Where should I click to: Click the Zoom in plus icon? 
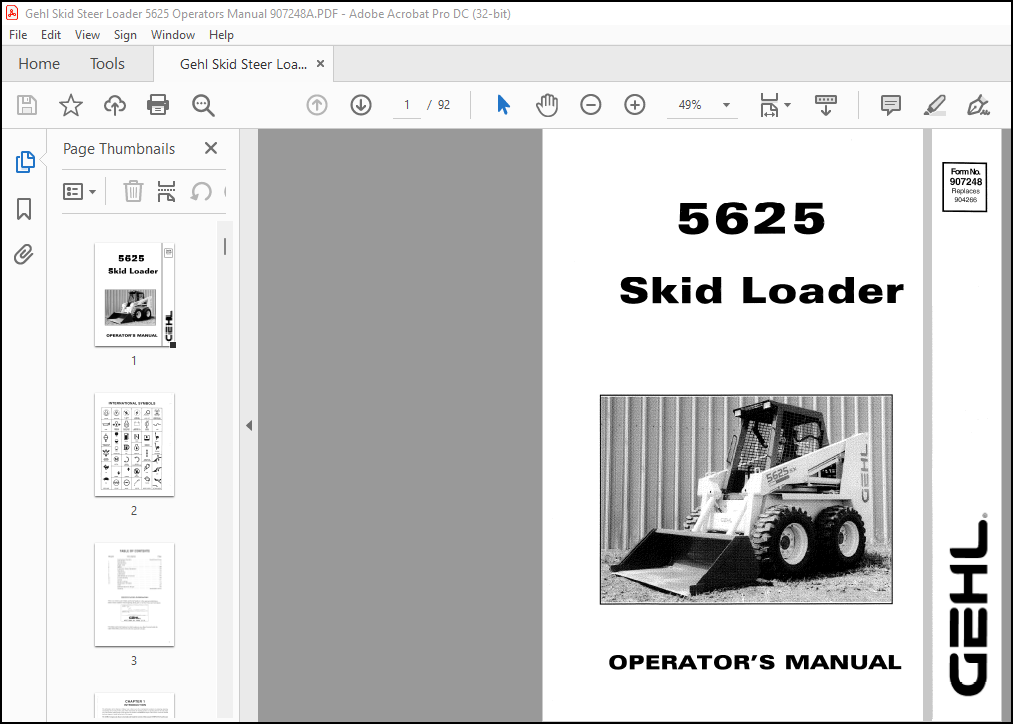[634, 105]
